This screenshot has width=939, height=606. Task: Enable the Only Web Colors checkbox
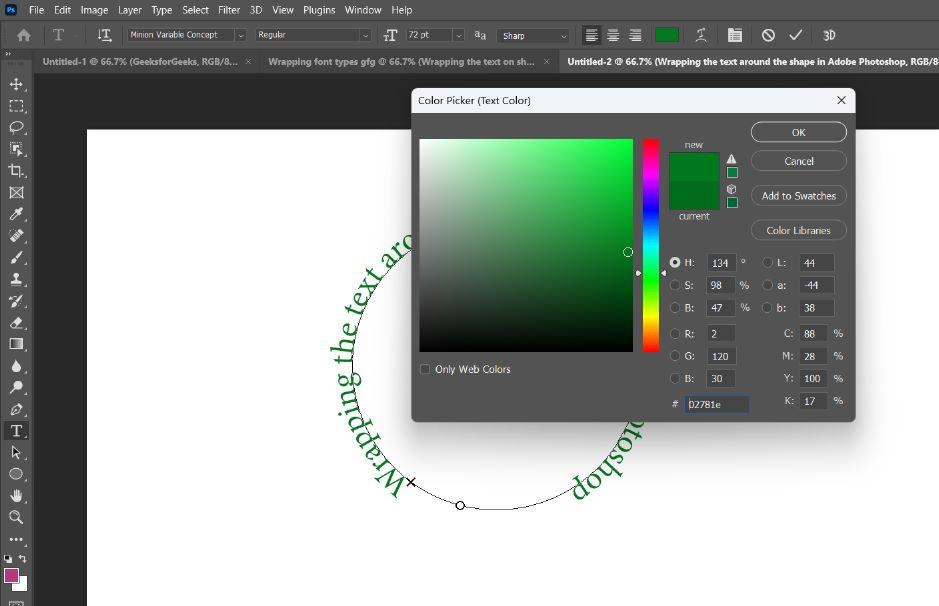click(x=425, y=369)
